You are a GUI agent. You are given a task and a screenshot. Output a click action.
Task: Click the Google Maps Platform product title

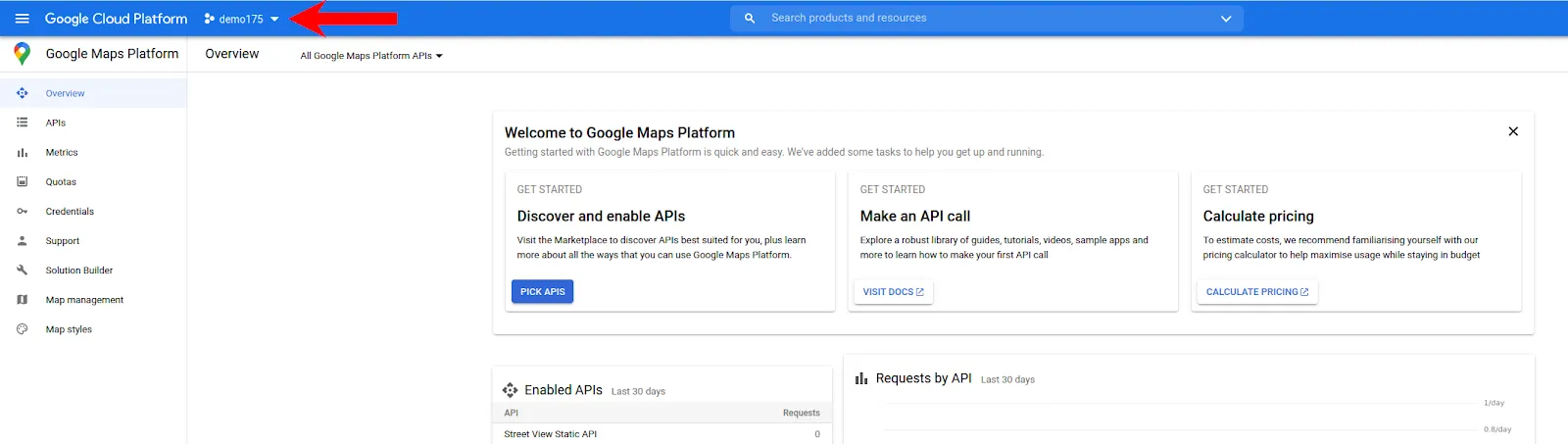click(112, 54)
